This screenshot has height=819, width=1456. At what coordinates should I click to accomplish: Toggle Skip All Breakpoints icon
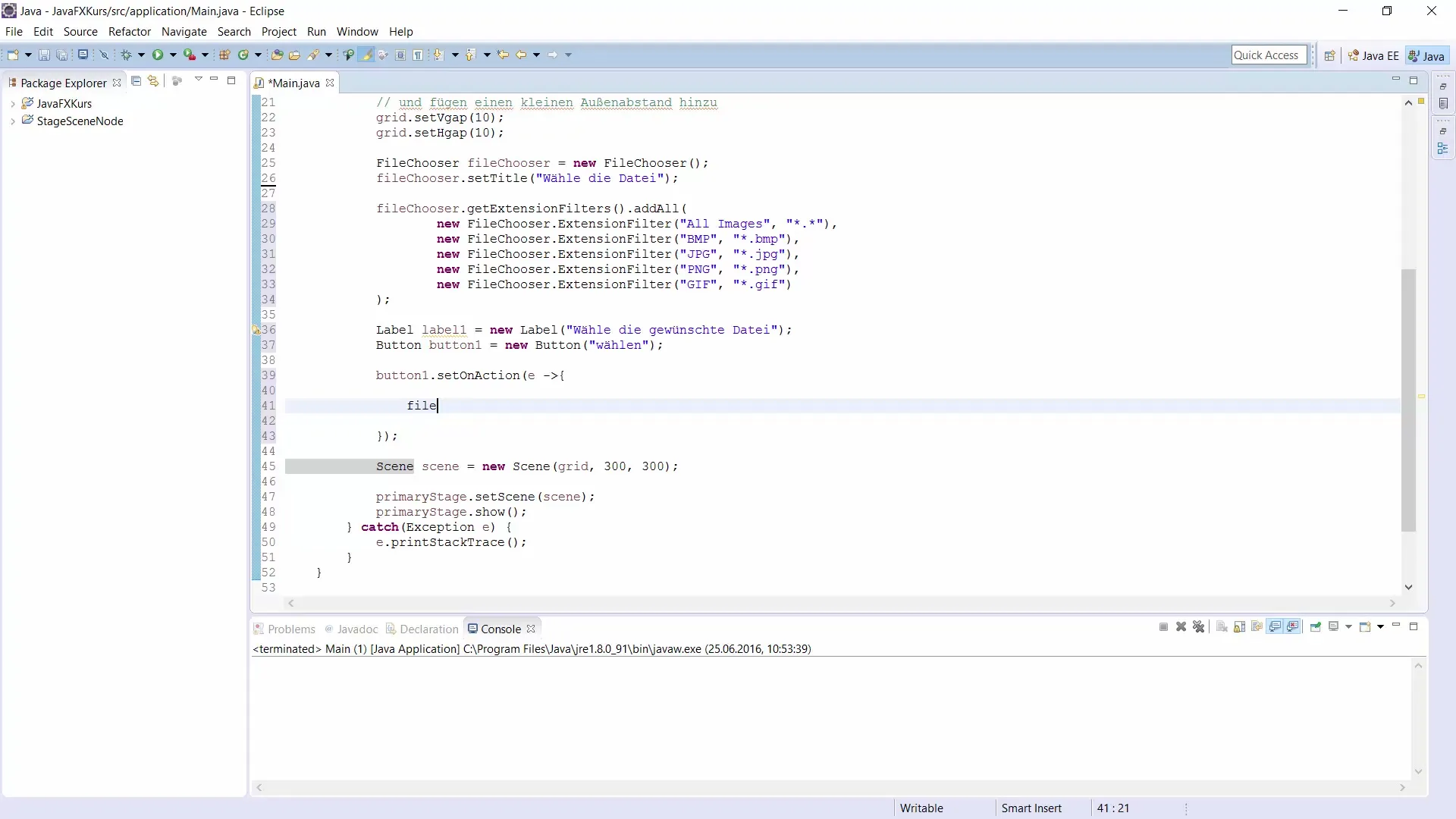(104, 55)
